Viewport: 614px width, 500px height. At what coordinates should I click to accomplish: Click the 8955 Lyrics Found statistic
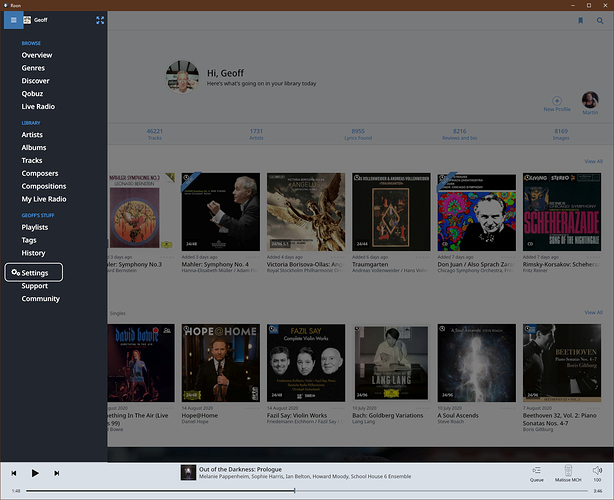tap(358, 134)
